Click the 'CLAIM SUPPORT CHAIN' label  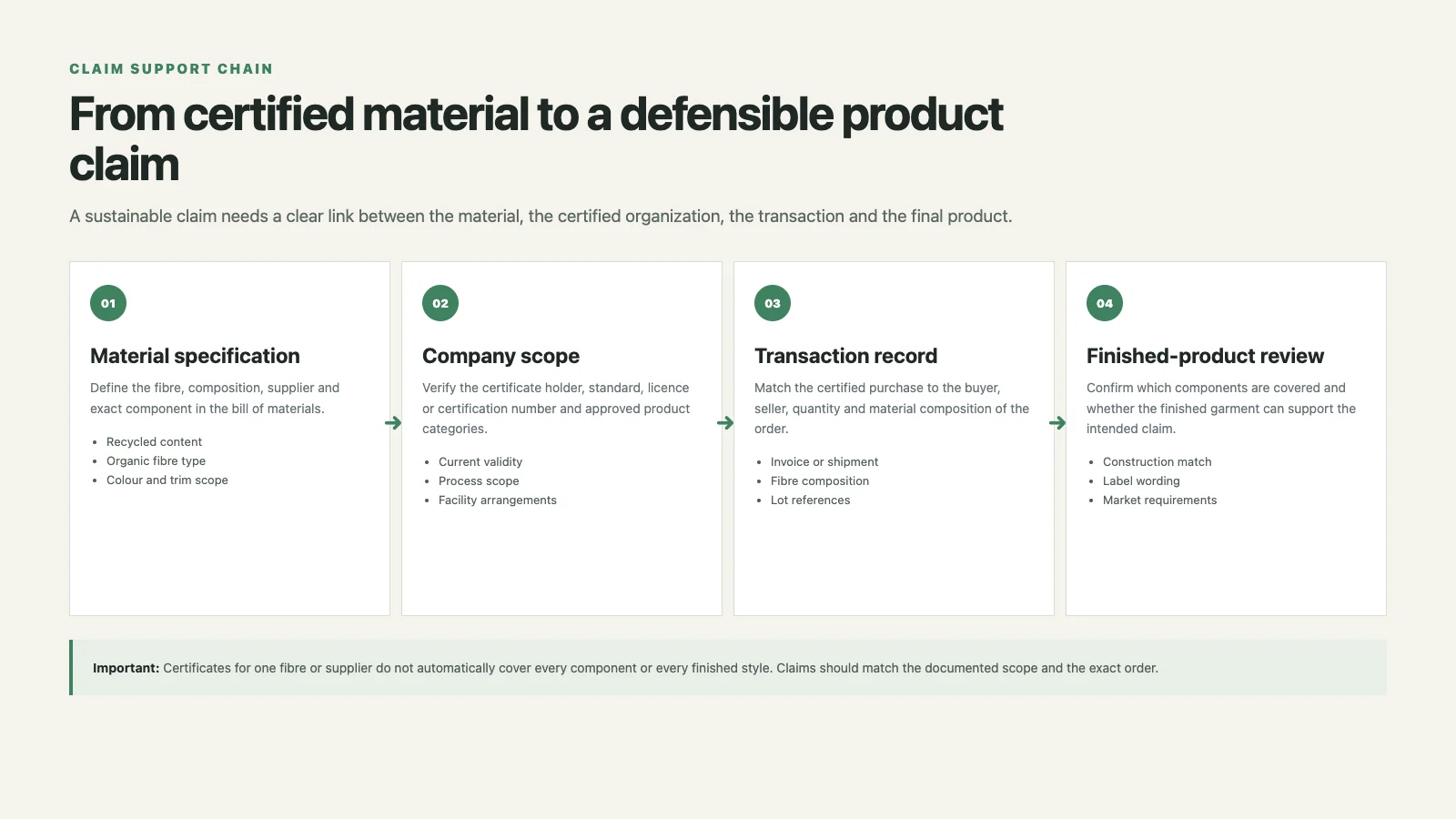click(x=171, y=69)
